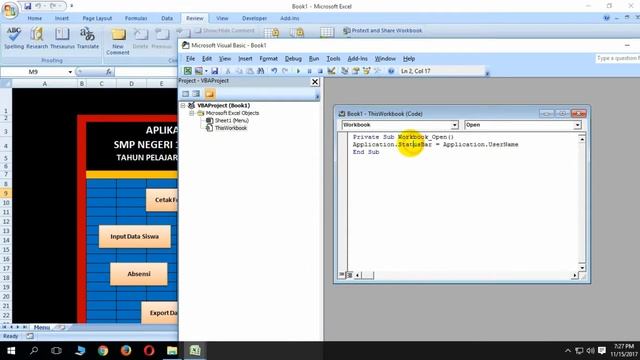Click the End Sub code line
The width and height of the screenshot is (640, 360).
click(366, 152)
